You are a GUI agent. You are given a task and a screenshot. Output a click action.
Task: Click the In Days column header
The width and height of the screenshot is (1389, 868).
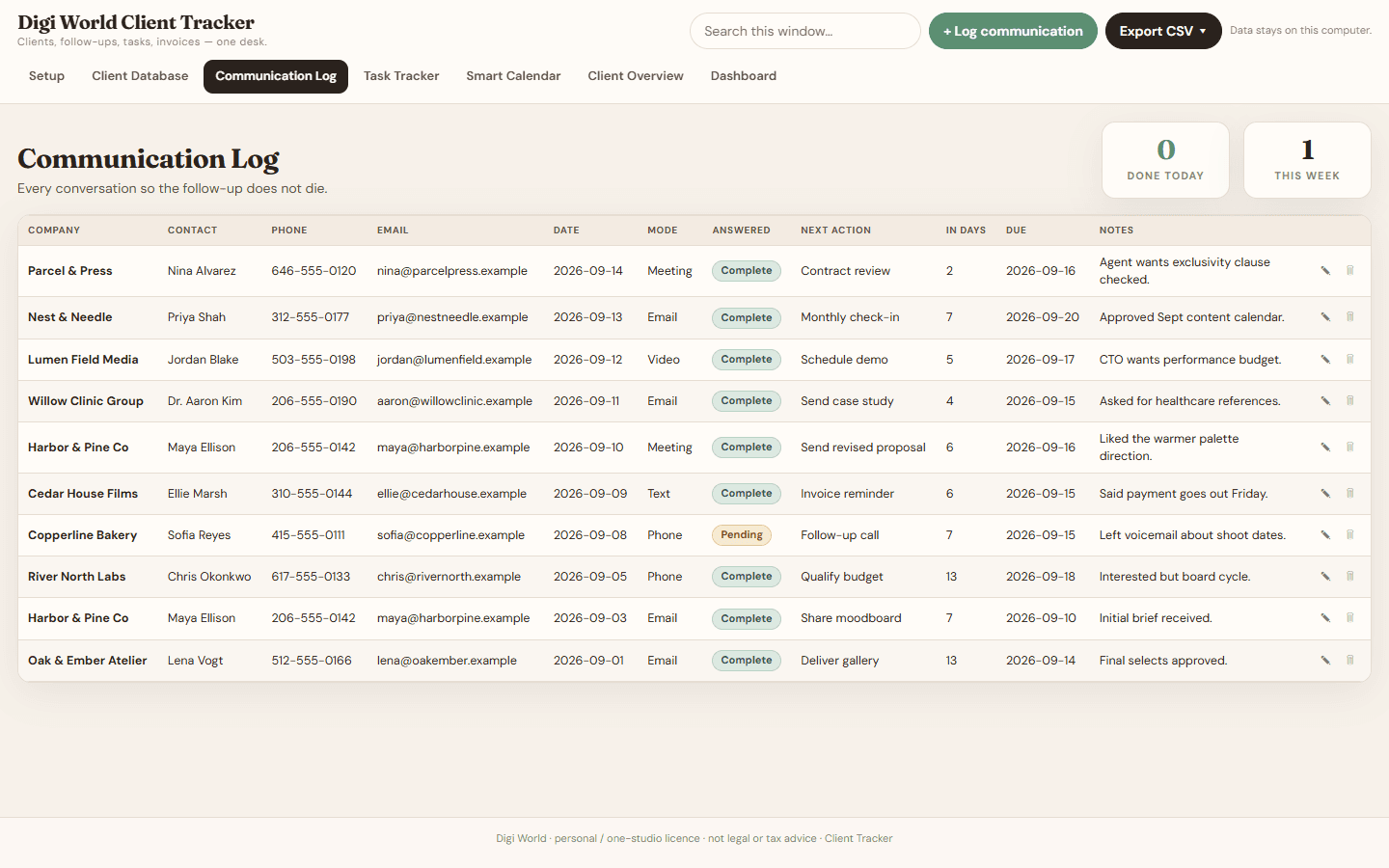point(966,231)
